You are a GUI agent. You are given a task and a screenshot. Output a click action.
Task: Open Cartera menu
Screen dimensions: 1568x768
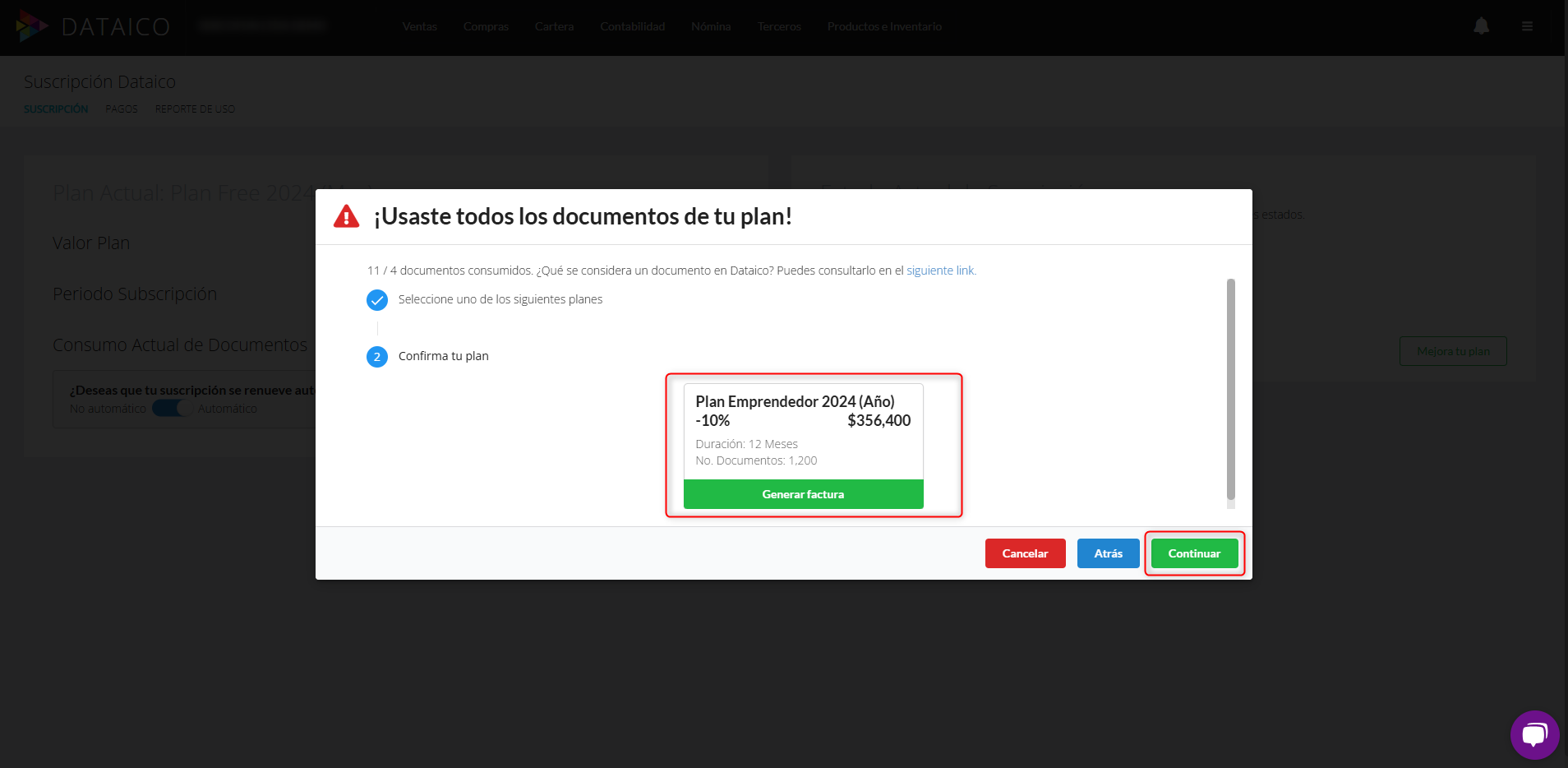pyautogui.click(x=555, y=26)
